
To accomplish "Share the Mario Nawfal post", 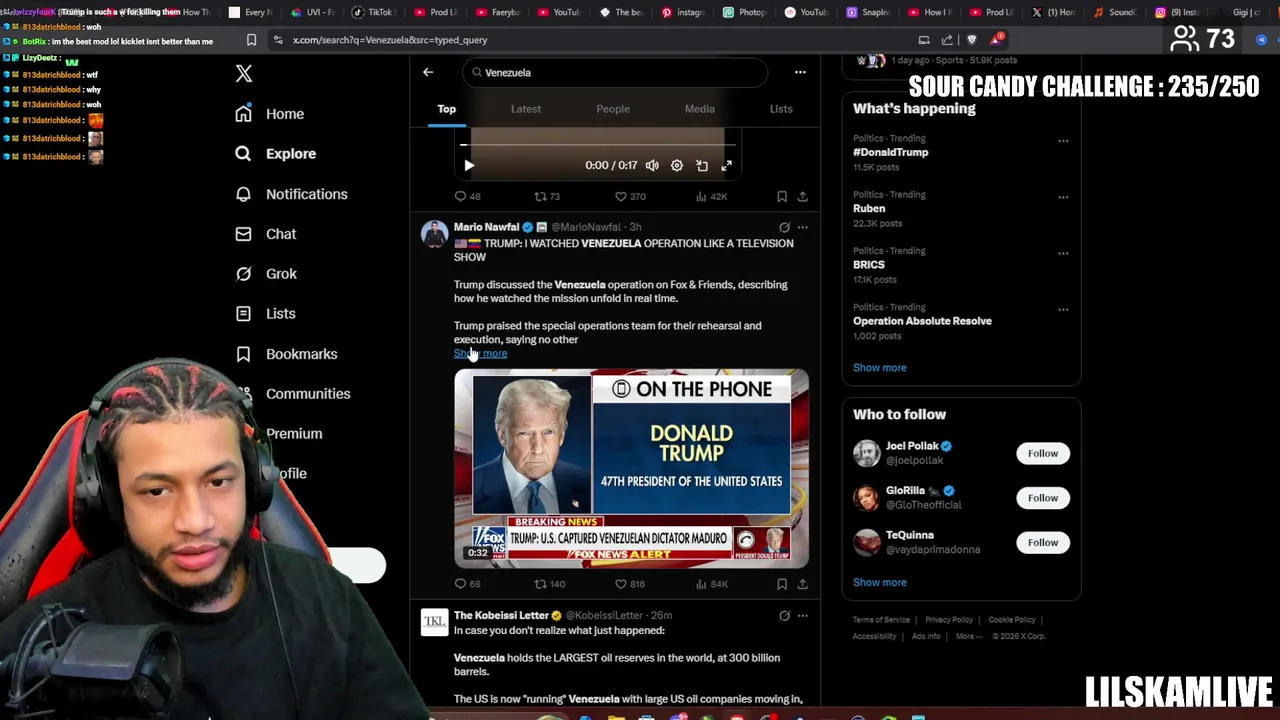I will coord(802,584).
